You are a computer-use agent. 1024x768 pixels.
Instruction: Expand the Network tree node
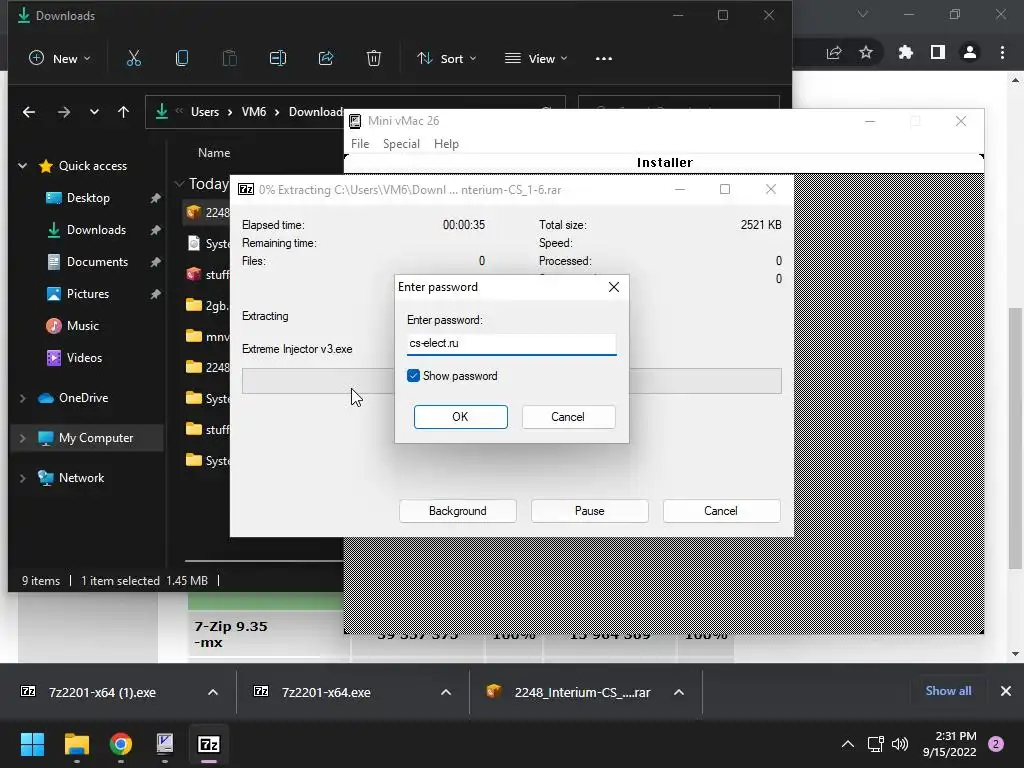[22, 478]
